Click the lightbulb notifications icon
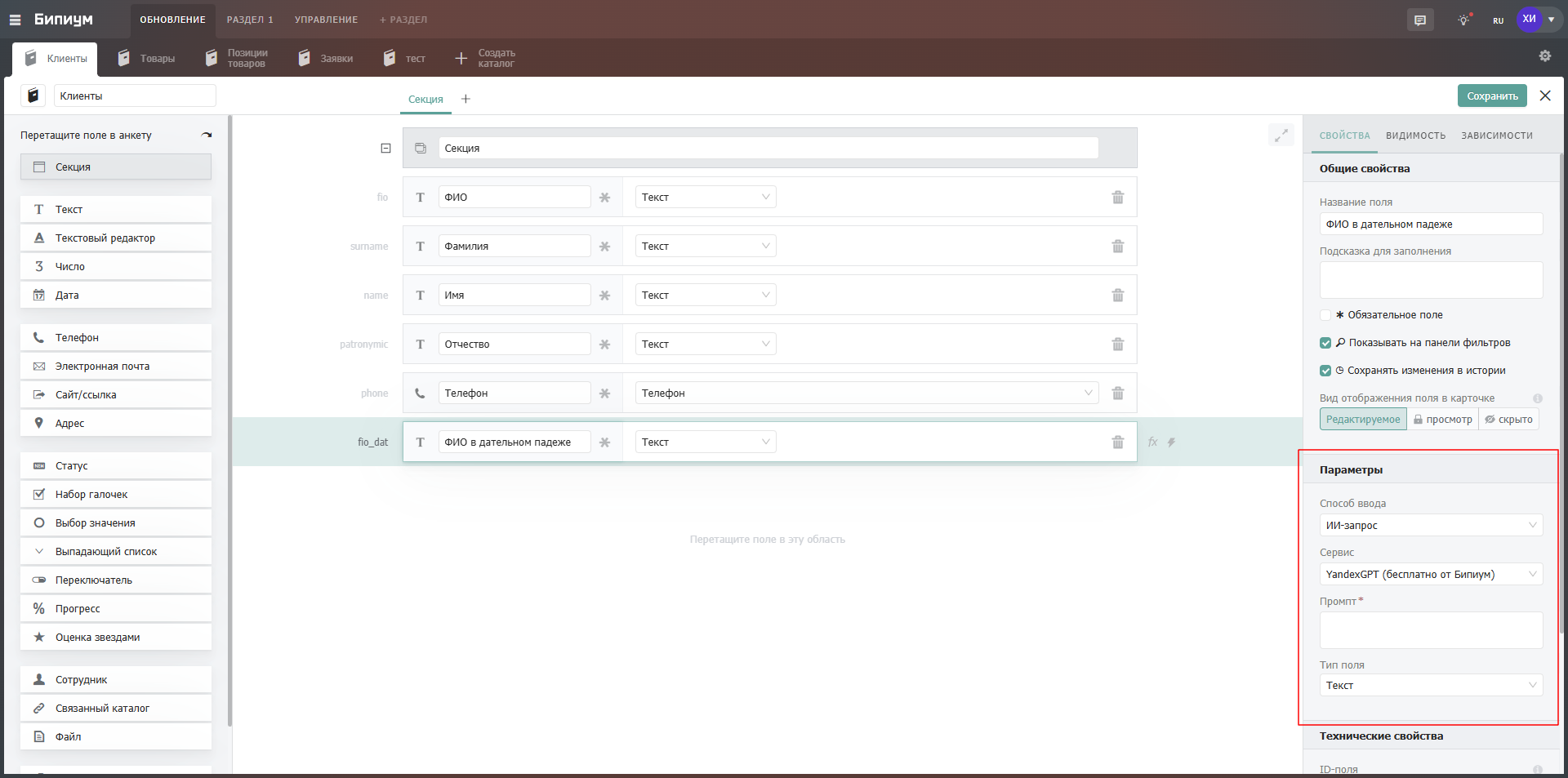The height and width of the screenshot is (778, 1568). coord(1463,20)
